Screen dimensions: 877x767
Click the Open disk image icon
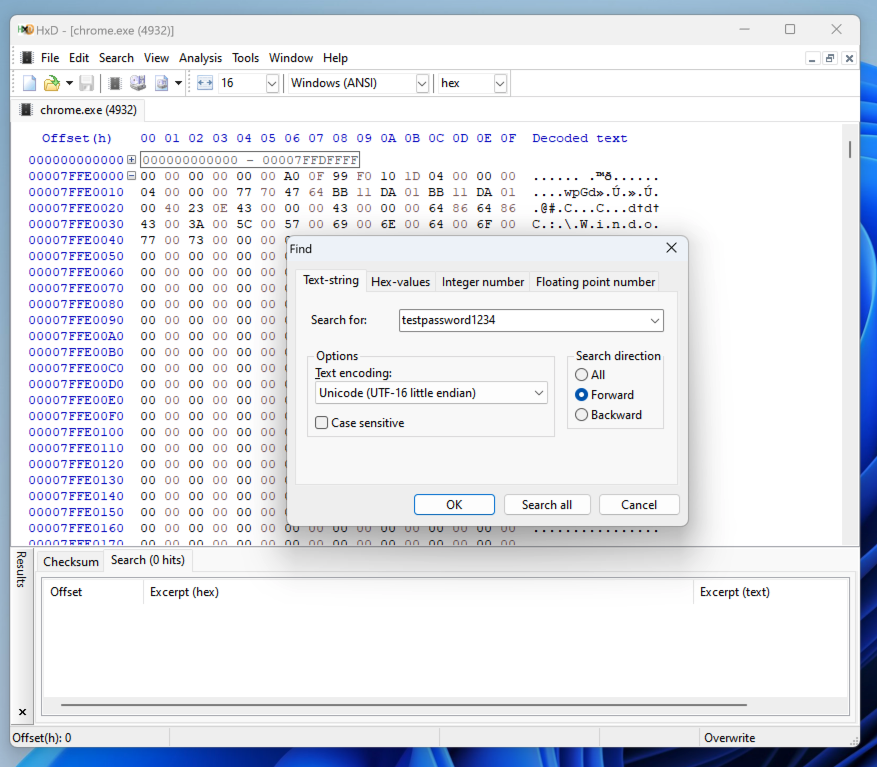(160, 83)
